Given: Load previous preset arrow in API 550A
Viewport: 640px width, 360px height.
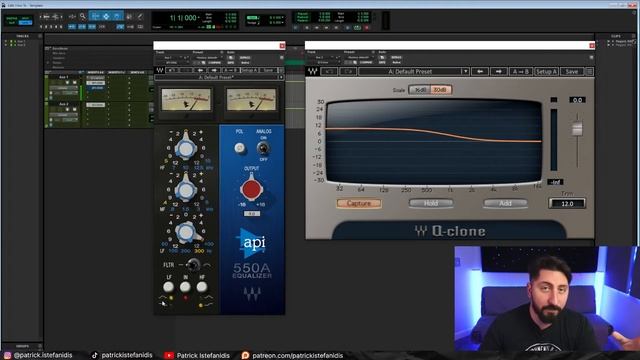Looking at the screenshot, I should point(200,70).
